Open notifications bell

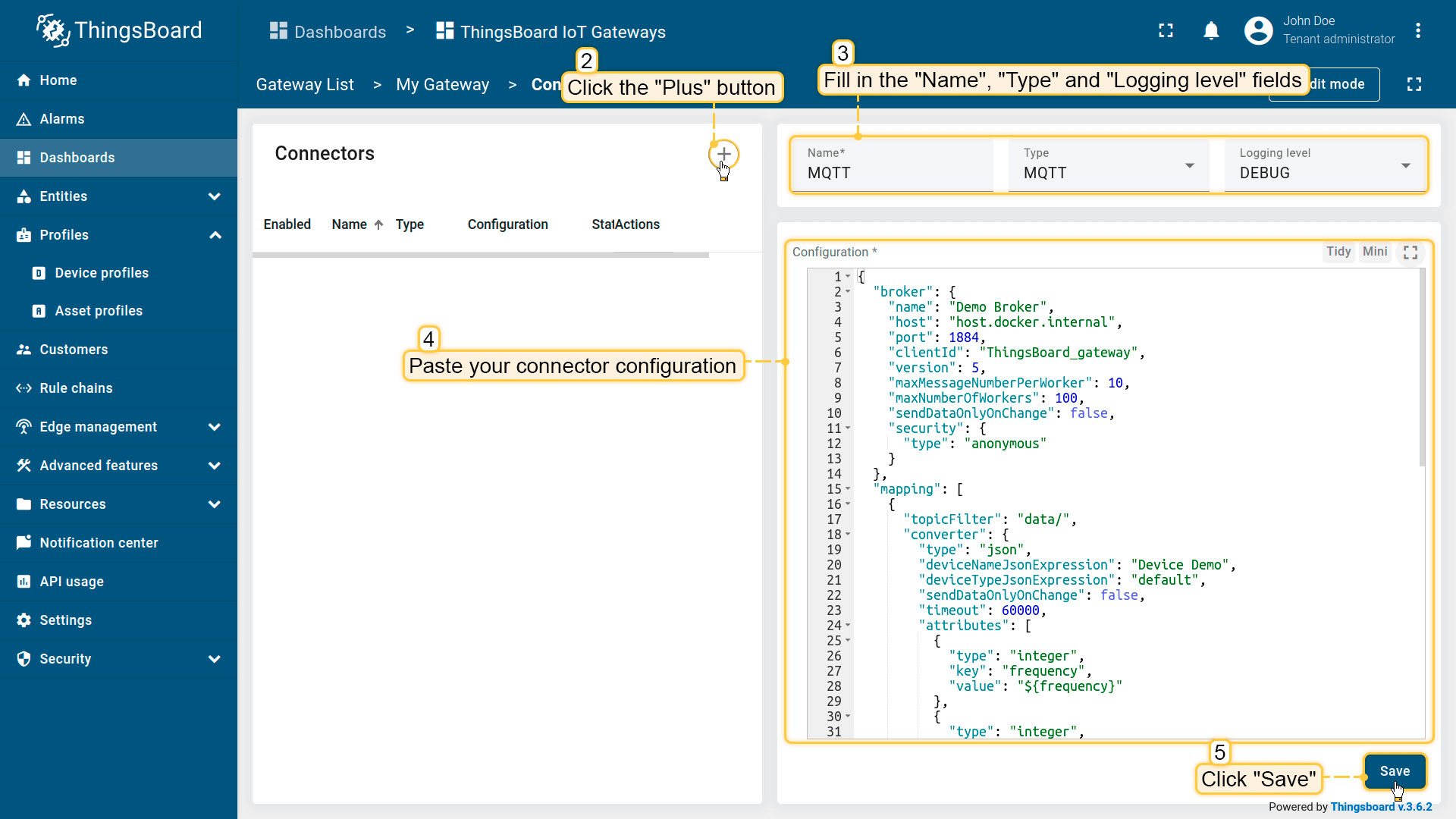click(1211, 30)
